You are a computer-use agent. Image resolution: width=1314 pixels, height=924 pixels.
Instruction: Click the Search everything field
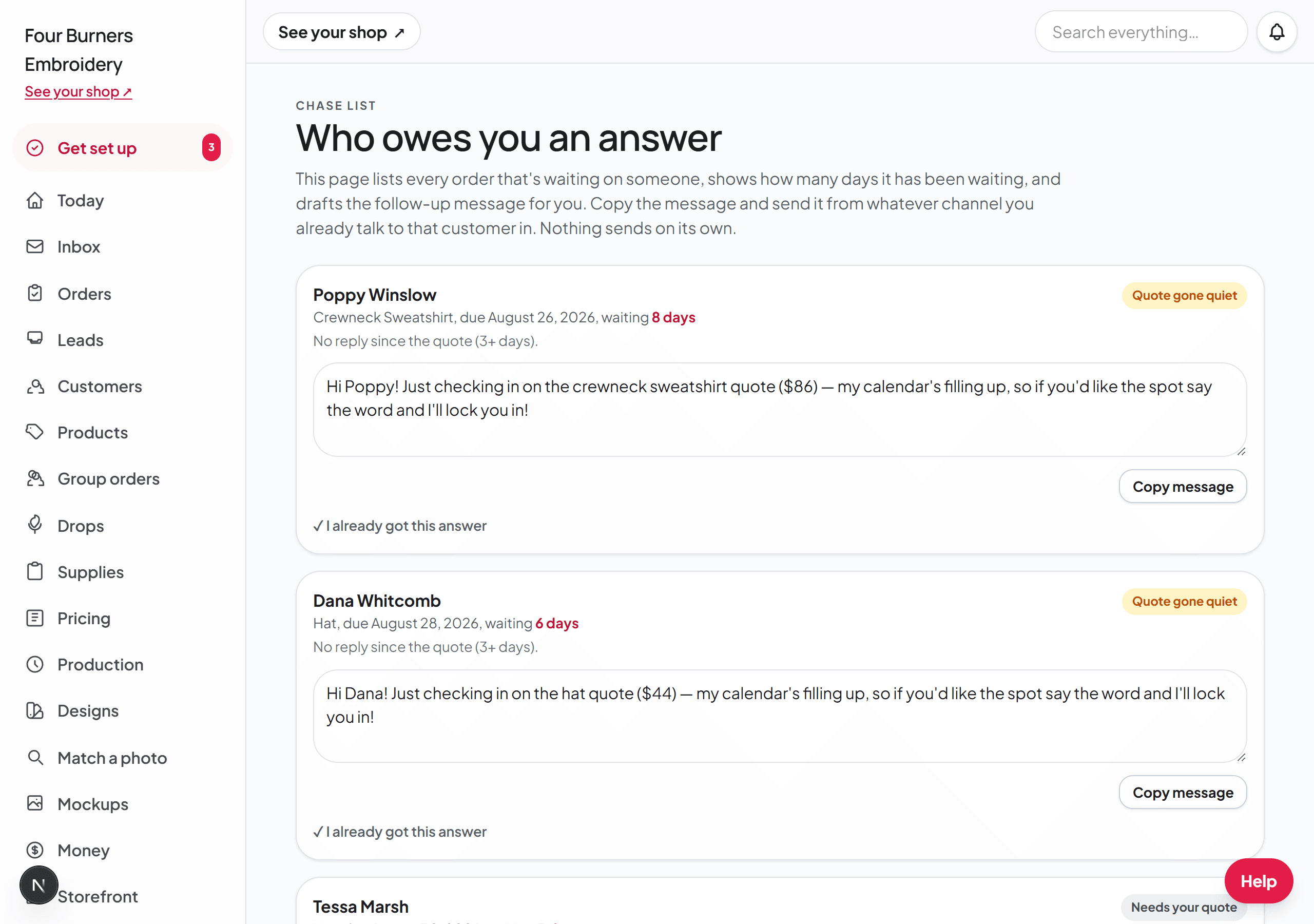[1141, 32]
